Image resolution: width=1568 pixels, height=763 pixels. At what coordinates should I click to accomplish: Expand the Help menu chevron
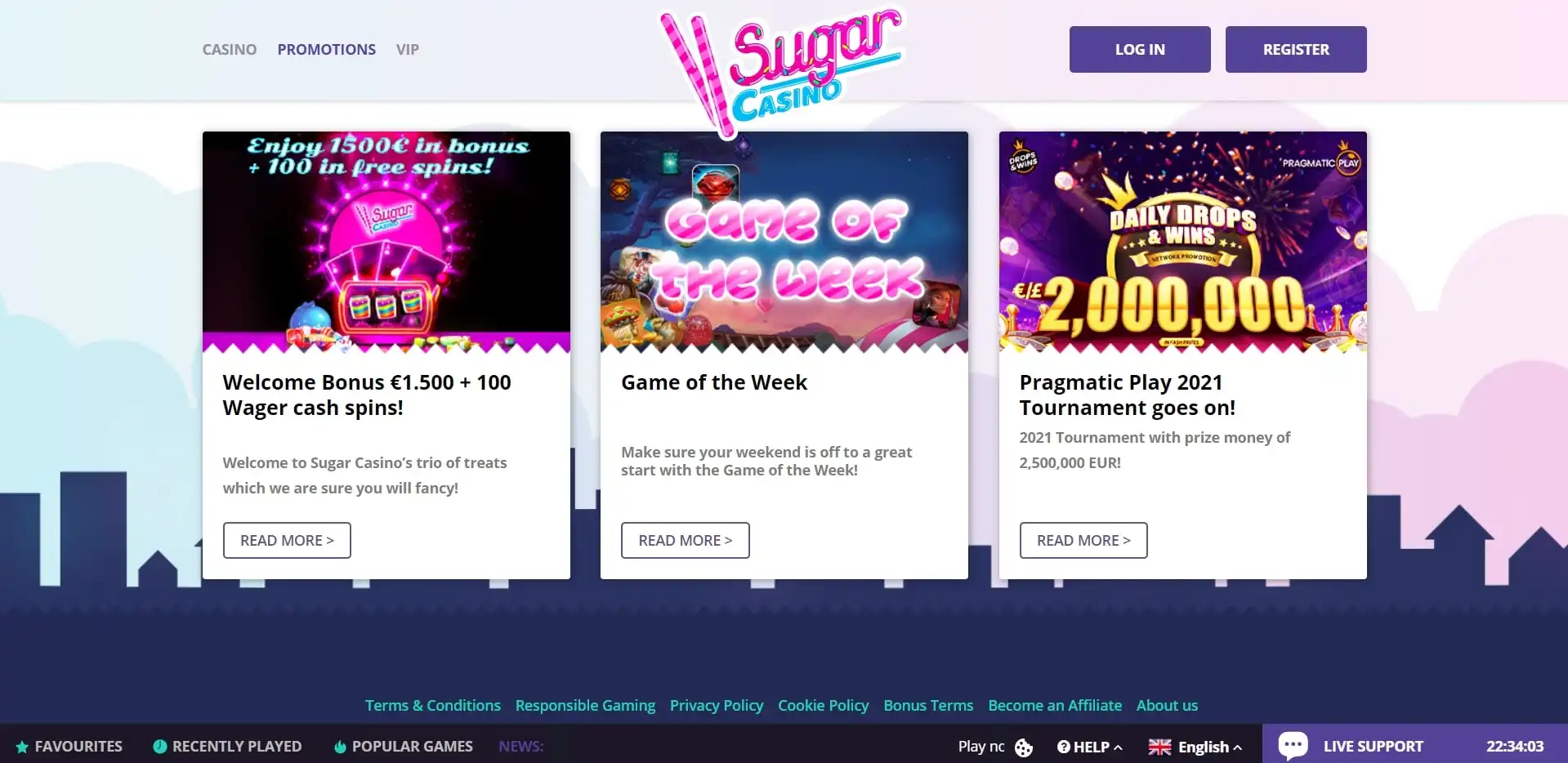tap(1118, 747)
